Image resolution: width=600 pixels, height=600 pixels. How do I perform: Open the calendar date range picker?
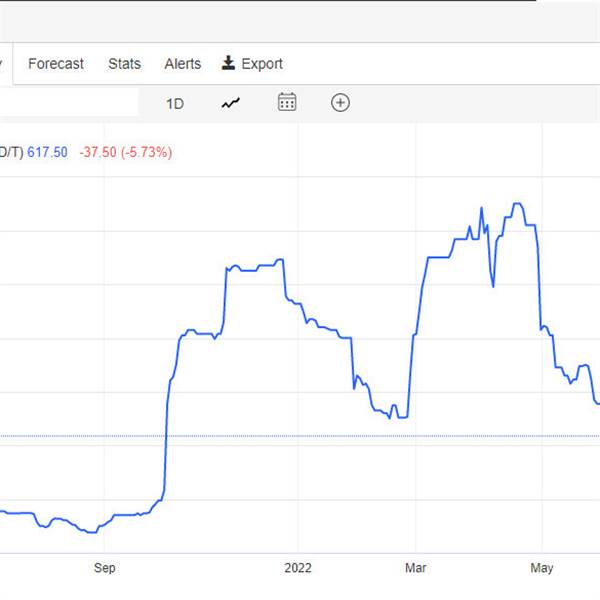[287, 102]
